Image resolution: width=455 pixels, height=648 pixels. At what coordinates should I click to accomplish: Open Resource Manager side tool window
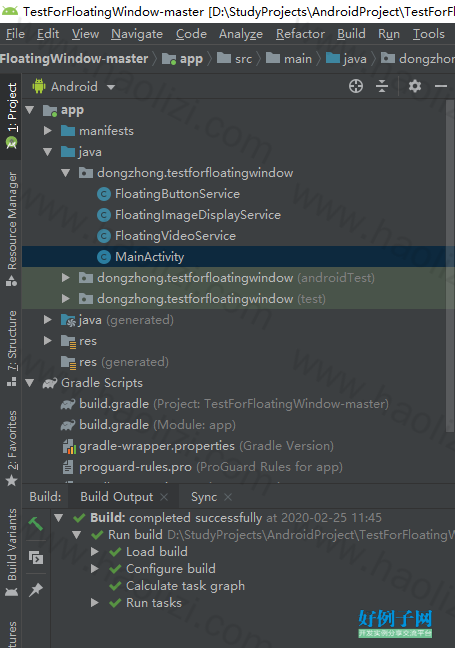click(x=12, y=229)
